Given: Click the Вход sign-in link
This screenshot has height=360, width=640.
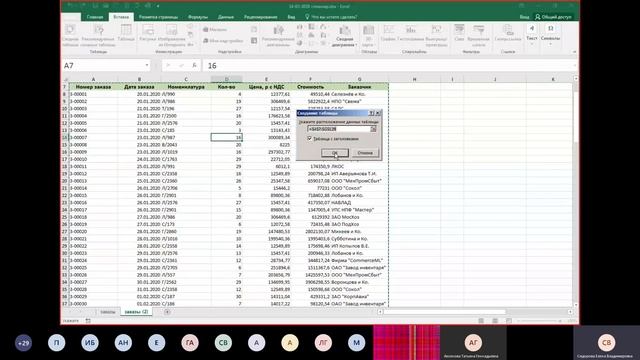Looking at the screenshot, I should click(x=524, y=17).
